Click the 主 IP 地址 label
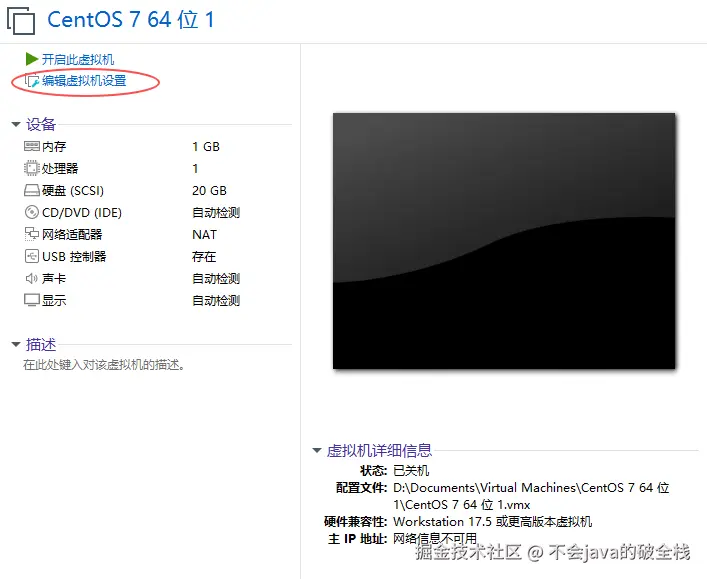Viewport: 707px width, 579px height. coord(358,539)
